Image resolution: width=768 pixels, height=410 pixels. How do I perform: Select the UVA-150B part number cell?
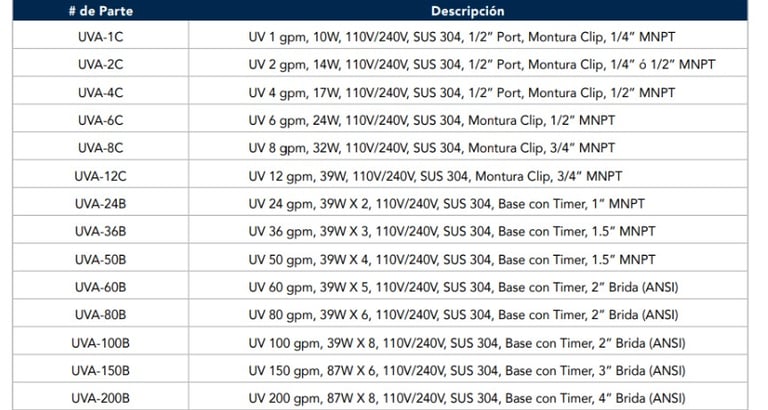pyautogui.click(x=100, y=371)
